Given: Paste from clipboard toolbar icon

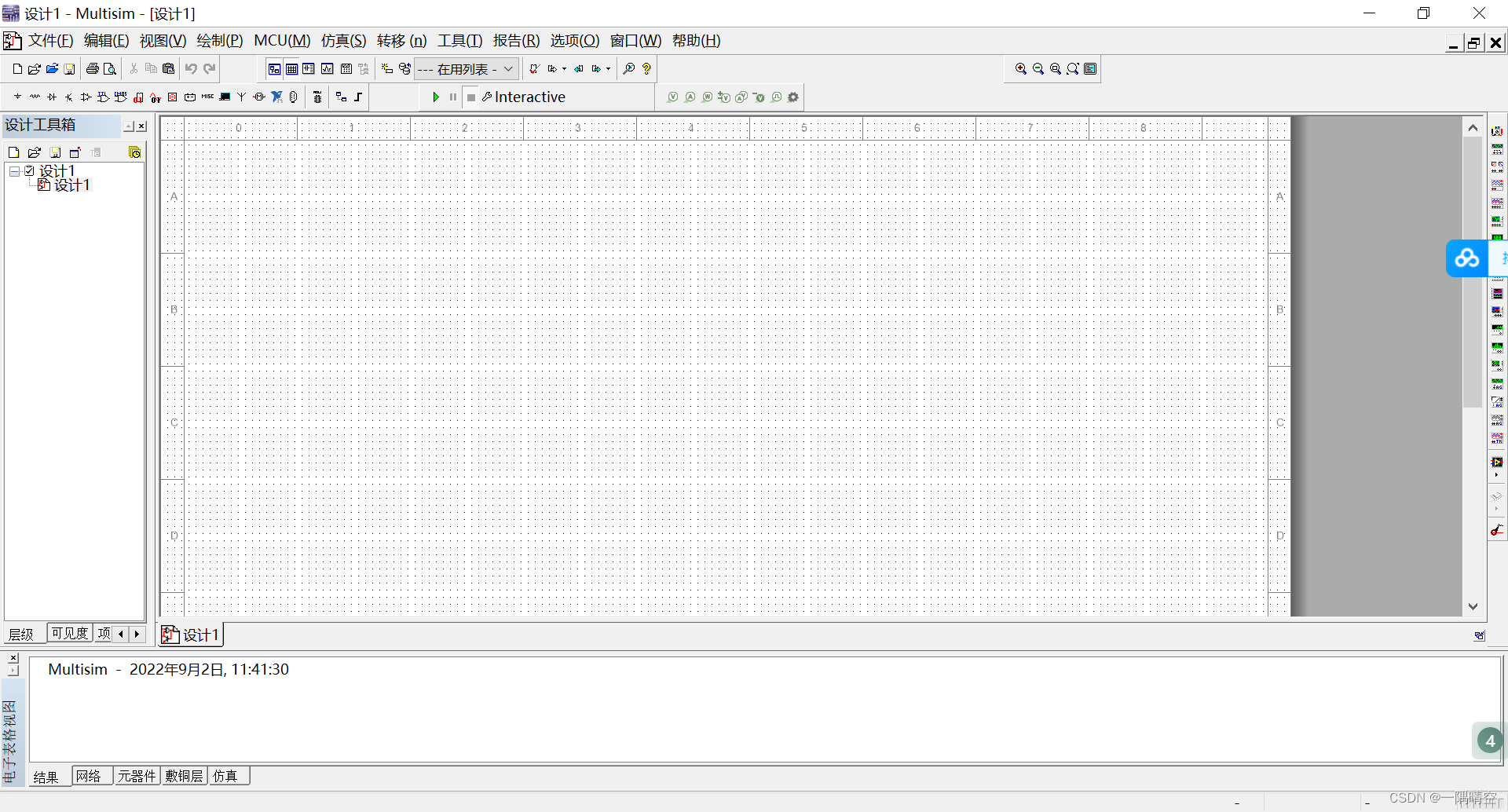Looking at the screenshot, I should [x=168, y=69].
